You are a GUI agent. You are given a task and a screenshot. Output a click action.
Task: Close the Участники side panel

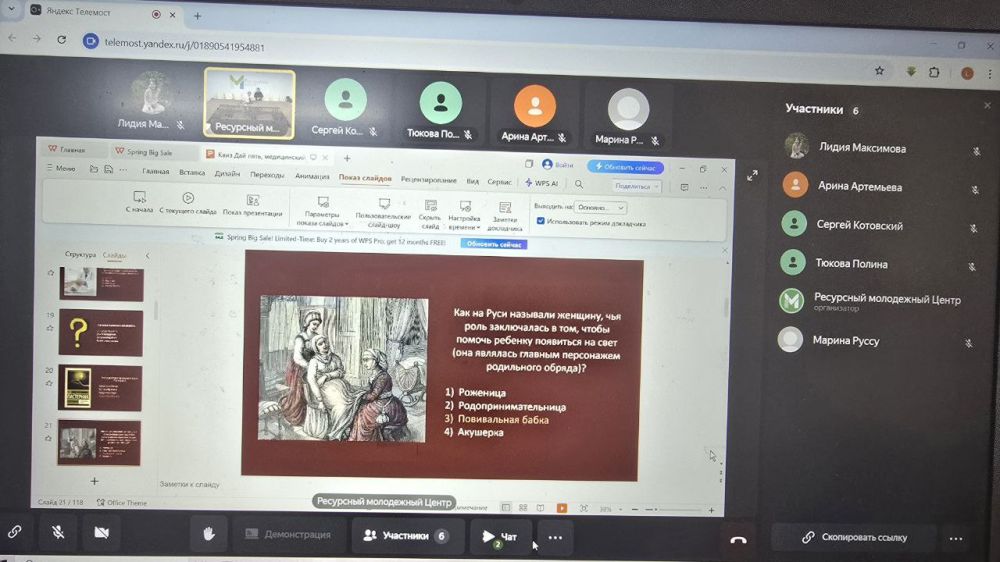coord(987,105)
